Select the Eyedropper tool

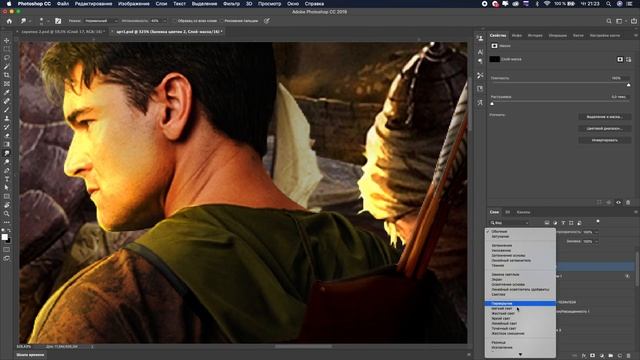point(7,92)
